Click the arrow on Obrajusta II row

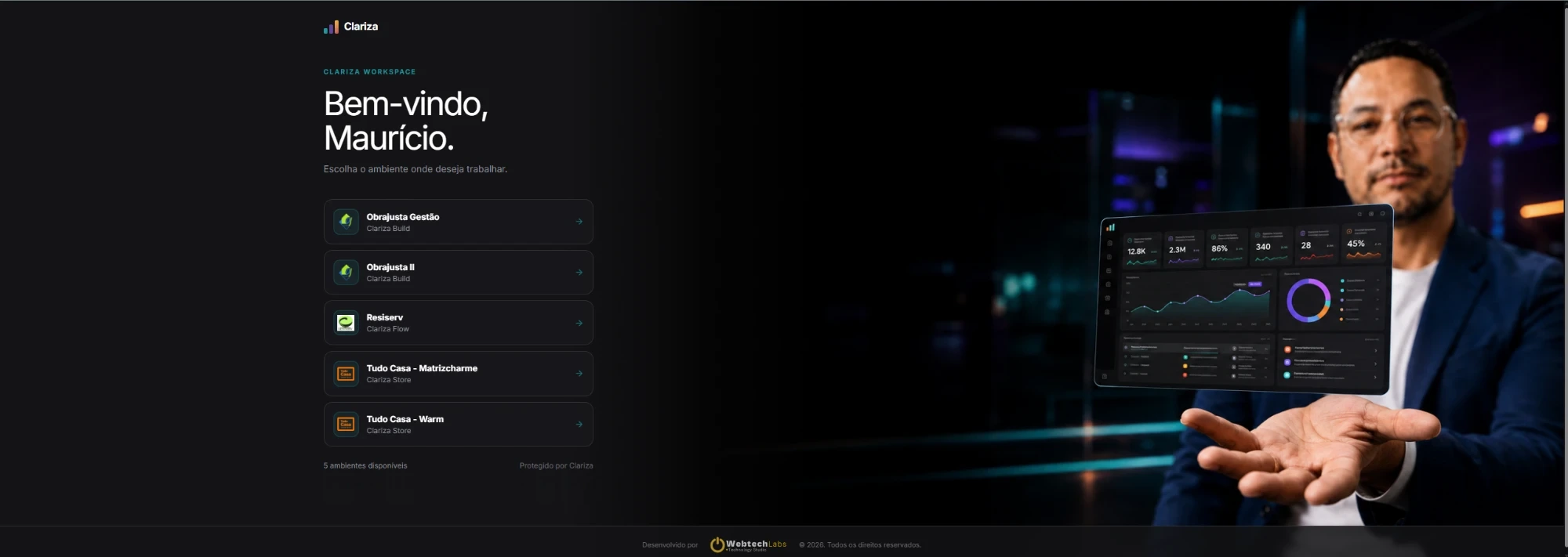tap(579, 273)
